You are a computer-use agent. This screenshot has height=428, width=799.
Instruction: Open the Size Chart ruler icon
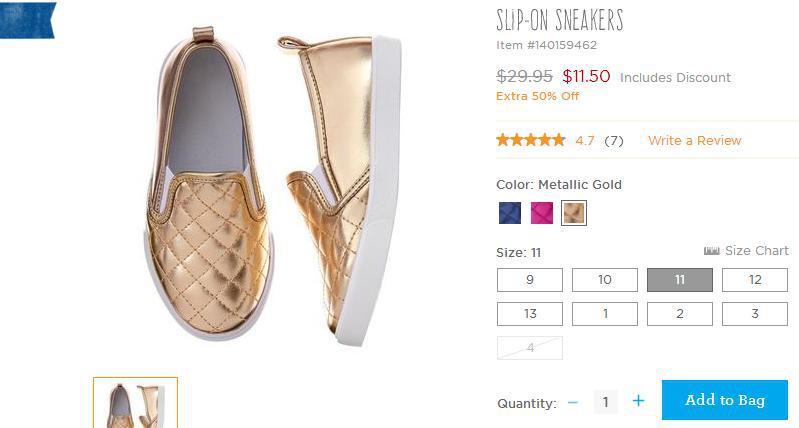pyautogui.click(x=712, y=251)
